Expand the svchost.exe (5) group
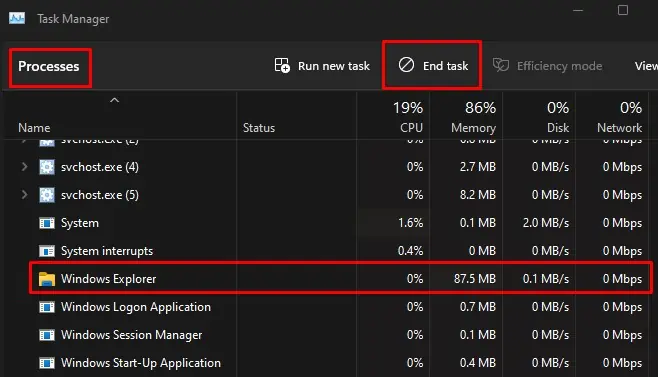Viewport: 658px width, 377px height. pos(24,195)
